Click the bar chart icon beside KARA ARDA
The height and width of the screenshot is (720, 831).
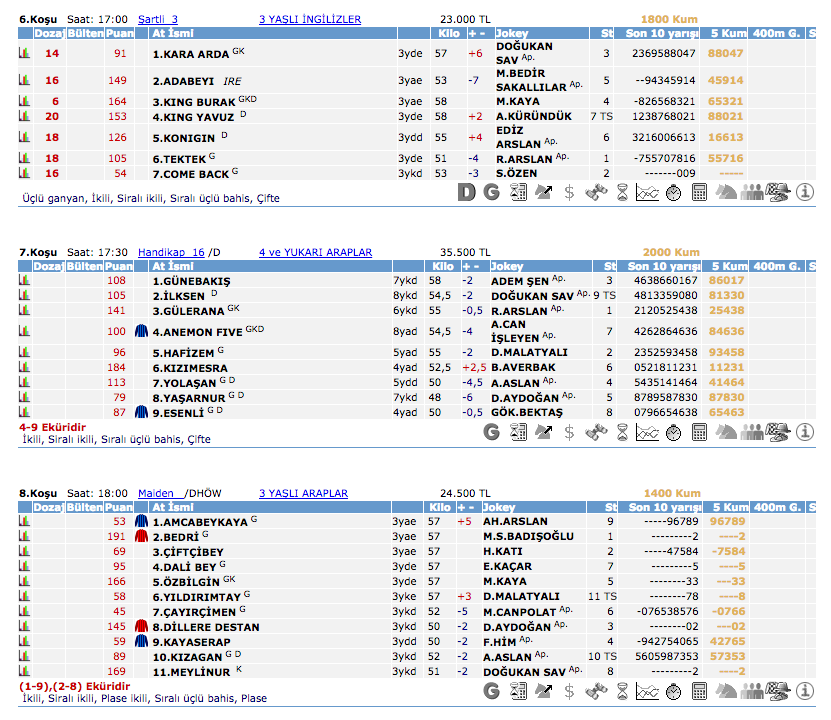(x=24, y=54)
